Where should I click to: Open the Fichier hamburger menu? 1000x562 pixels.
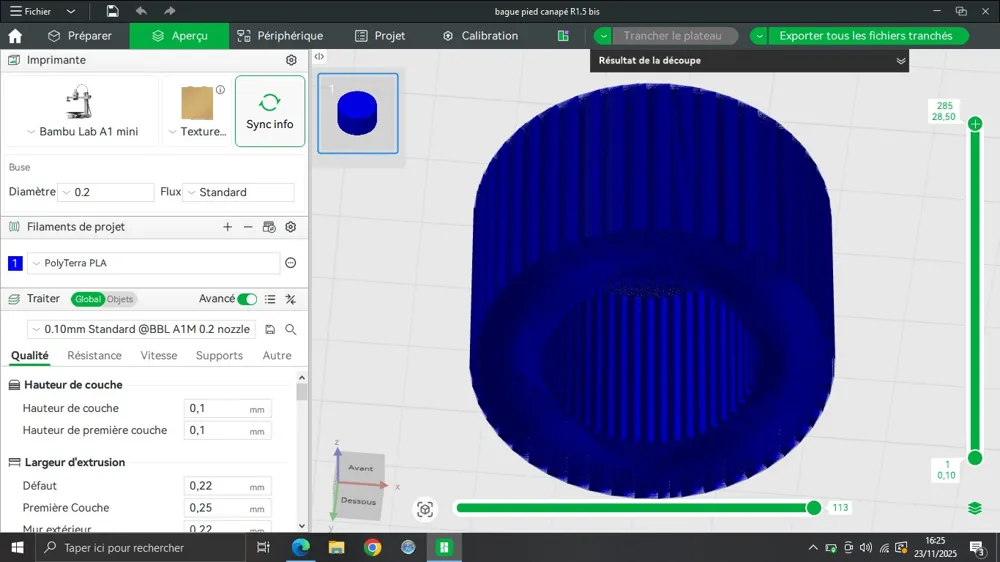tap(30, 11)
